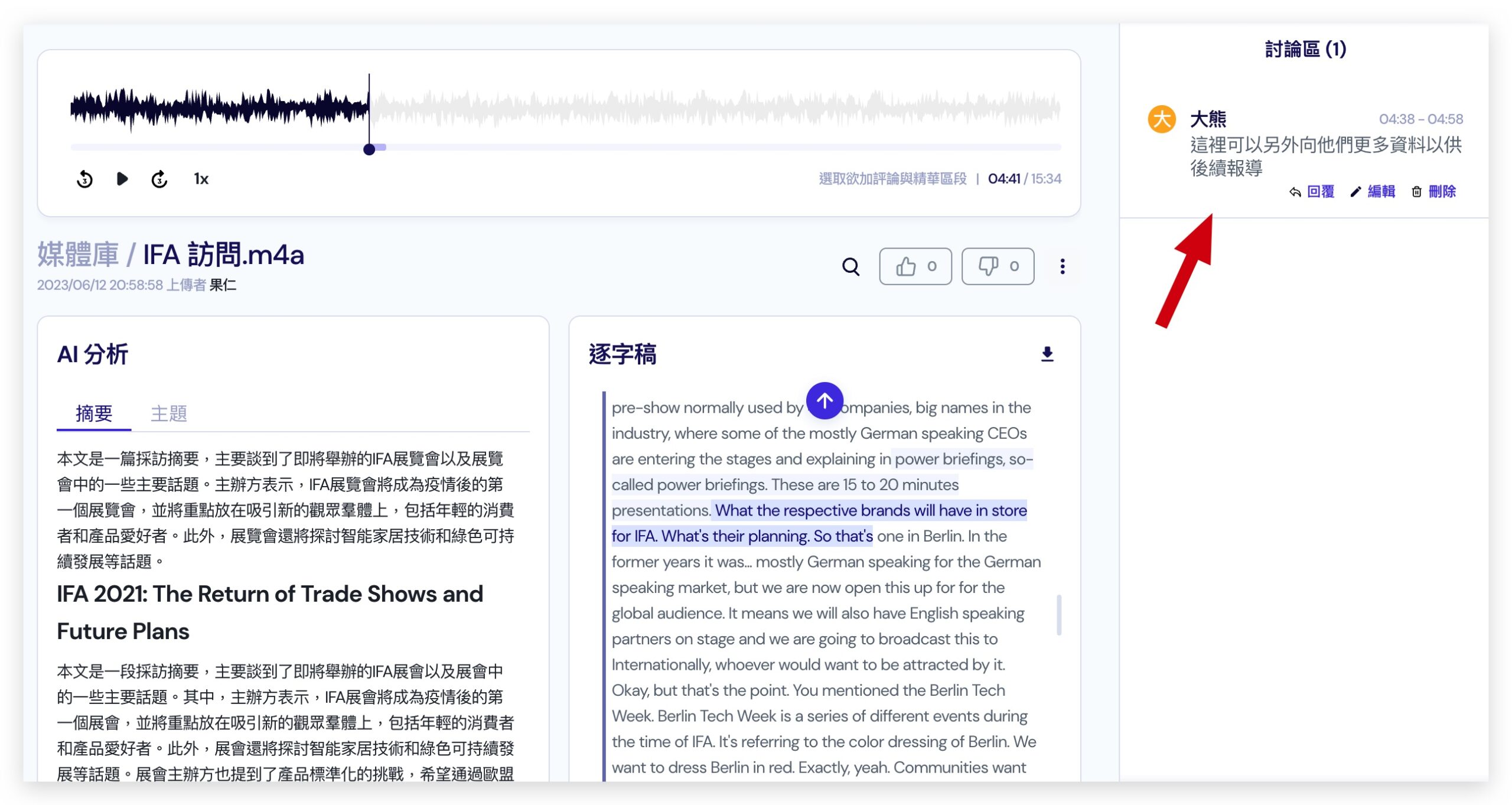
Task: Click the file title IFA 訪問.m4a
Action: click(223, 255)
